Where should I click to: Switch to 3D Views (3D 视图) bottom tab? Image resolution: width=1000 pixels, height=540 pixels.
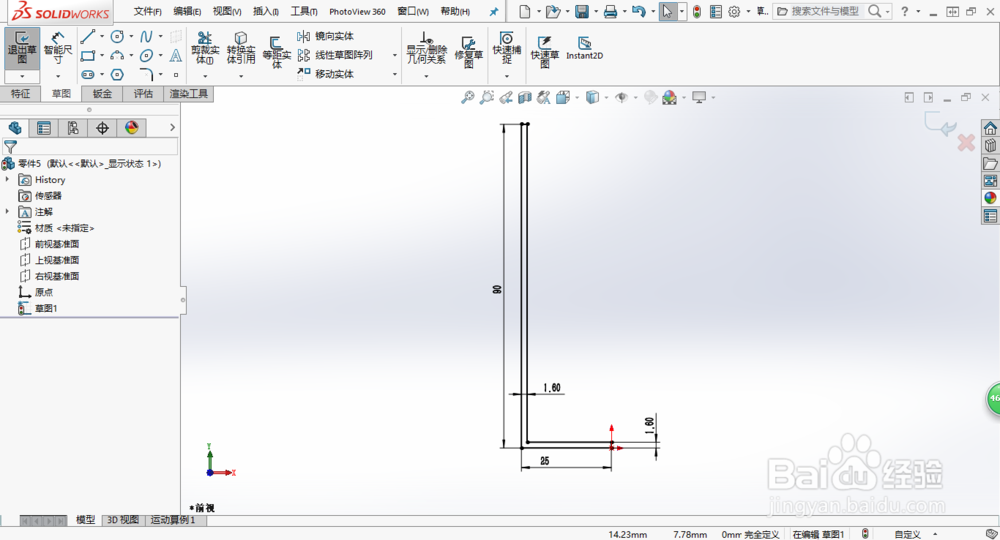[123, 520]
